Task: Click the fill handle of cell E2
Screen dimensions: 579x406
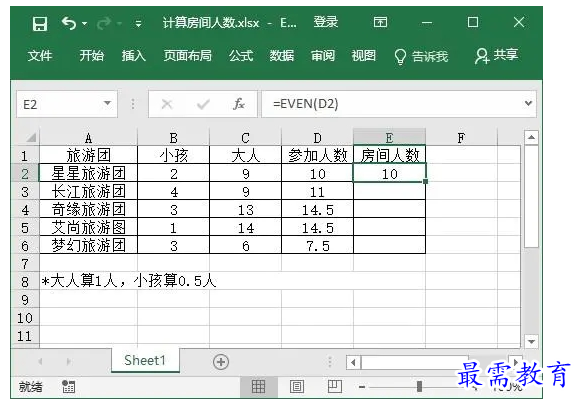Action: (425, 181)
